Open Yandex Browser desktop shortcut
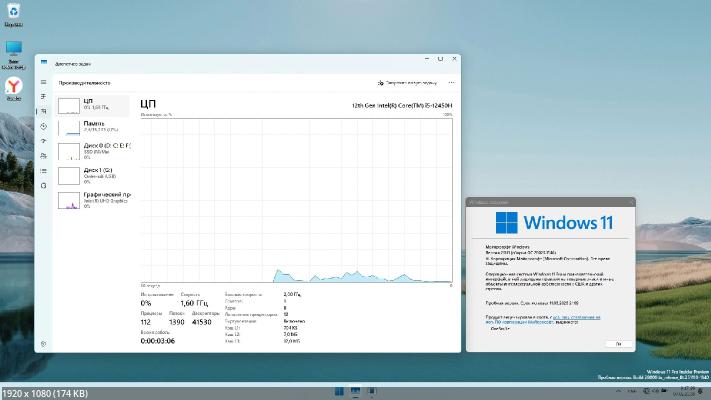This screenshot has width=711, height=400. [14, 88]
